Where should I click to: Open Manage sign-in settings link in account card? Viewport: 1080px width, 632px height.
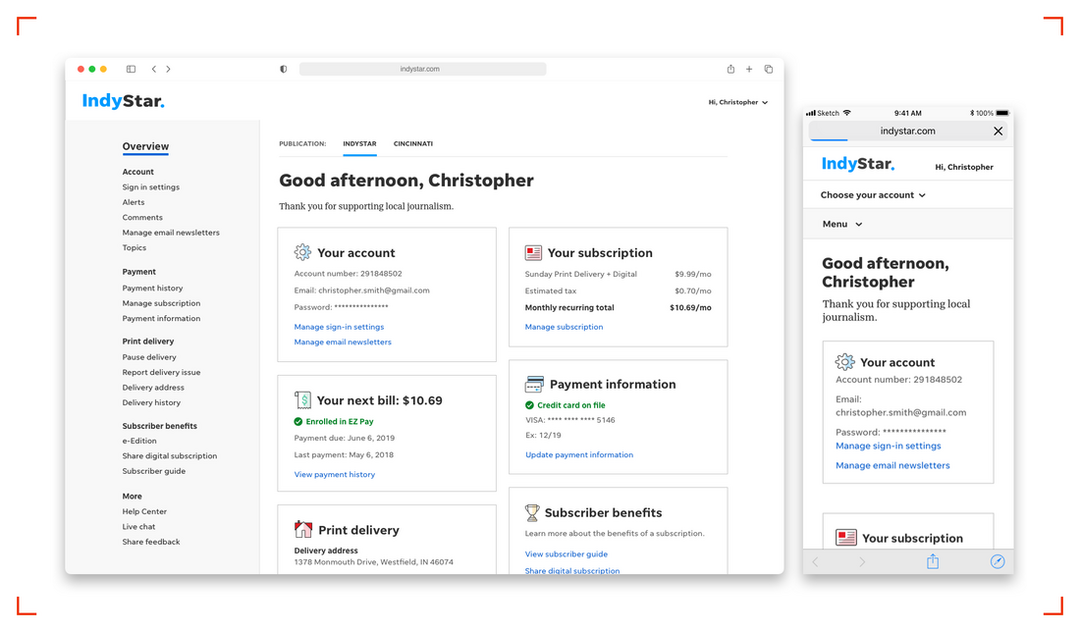pyautogui.click(x=339, y=327)
